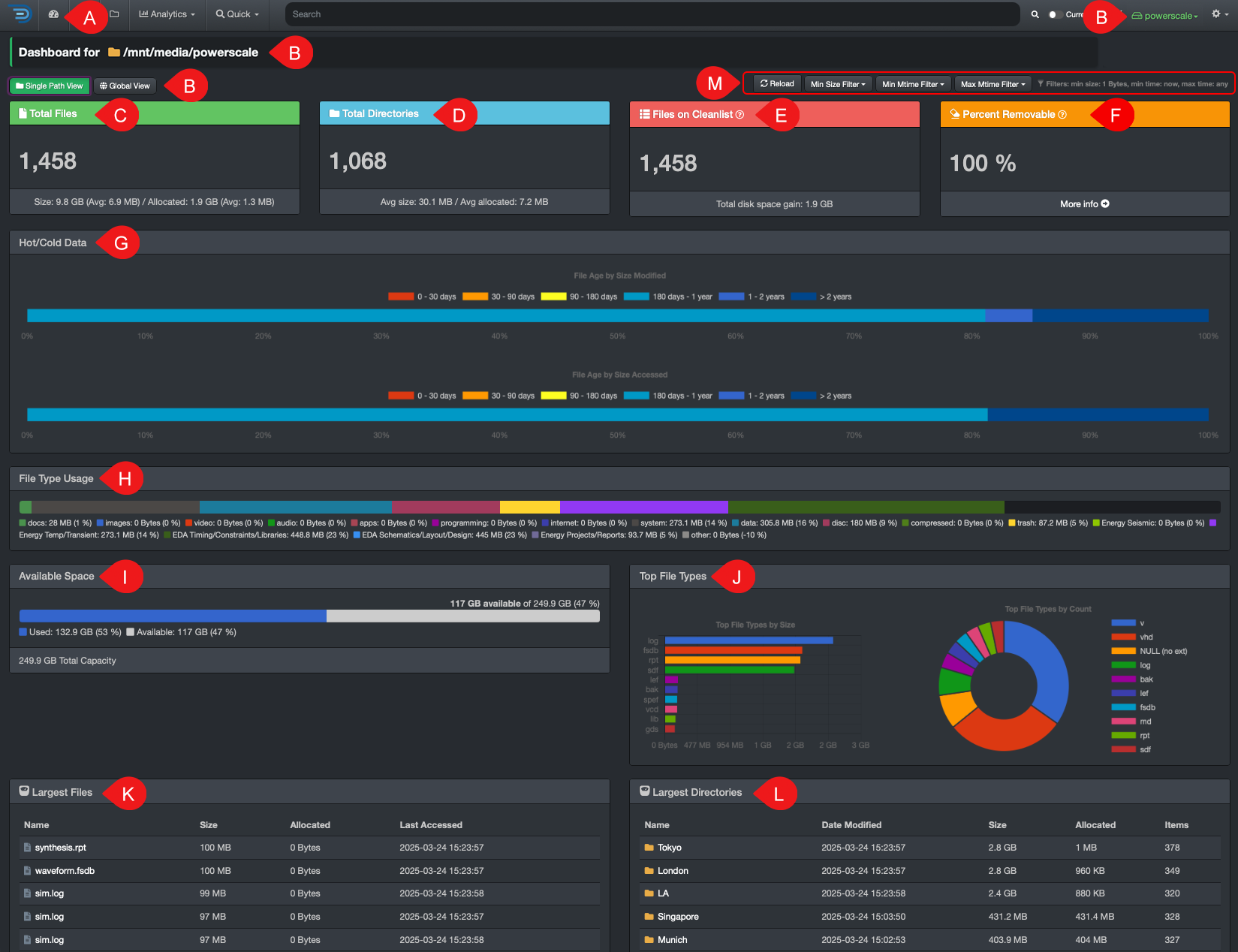
Task: Sort Largest Files by Last Accessed column
Action: (431, 825)
